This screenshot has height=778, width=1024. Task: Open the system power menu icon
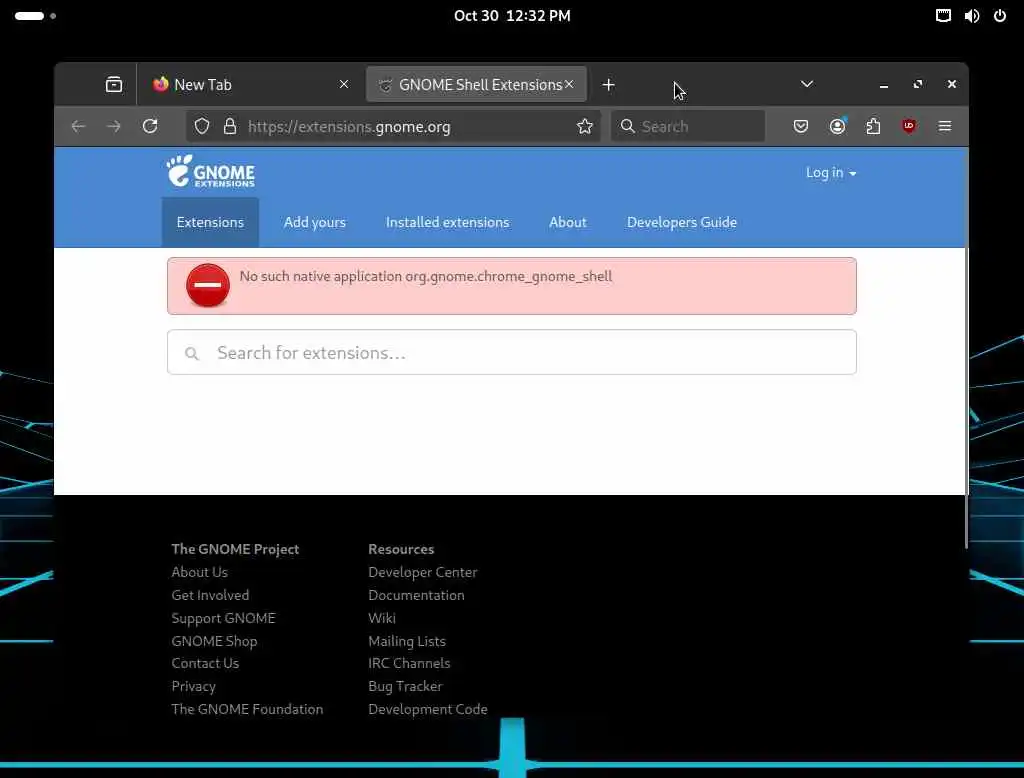point(1000,16)
